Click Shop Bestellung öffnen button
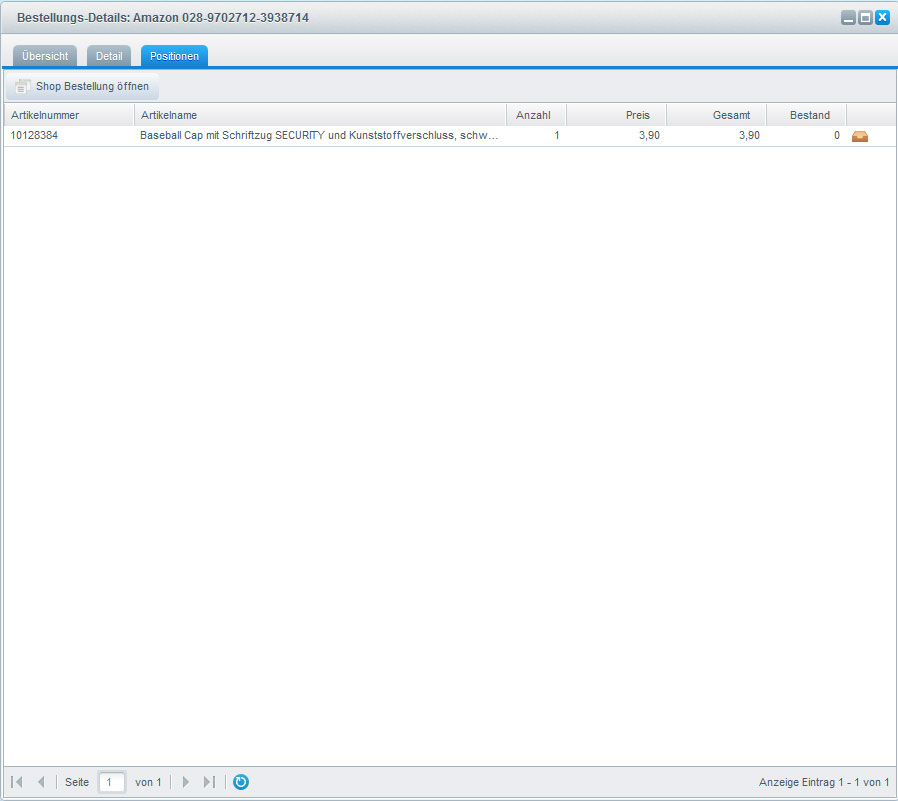898x801 pixels. (x=82, y=86)
